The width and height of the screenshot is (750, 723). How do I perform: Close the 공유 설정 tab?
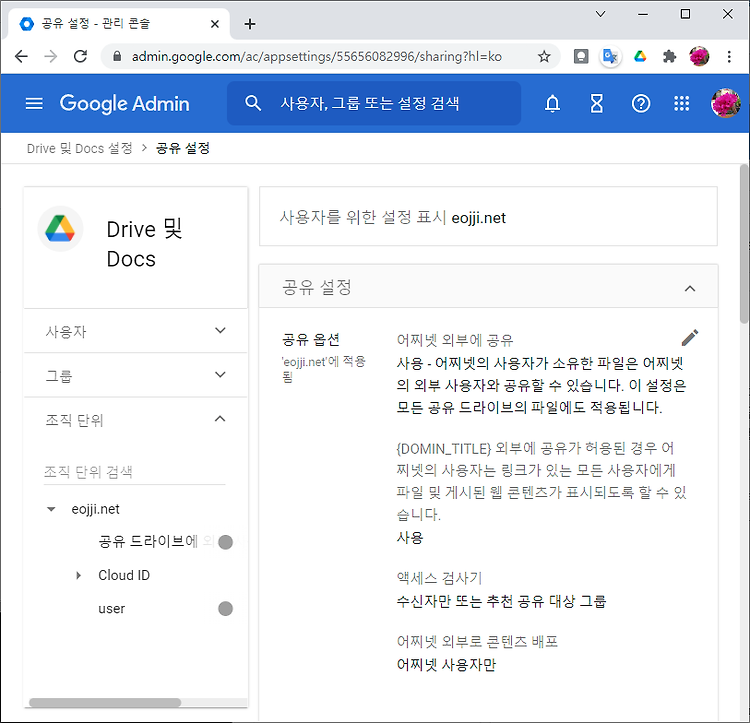[x=215, y=24]
